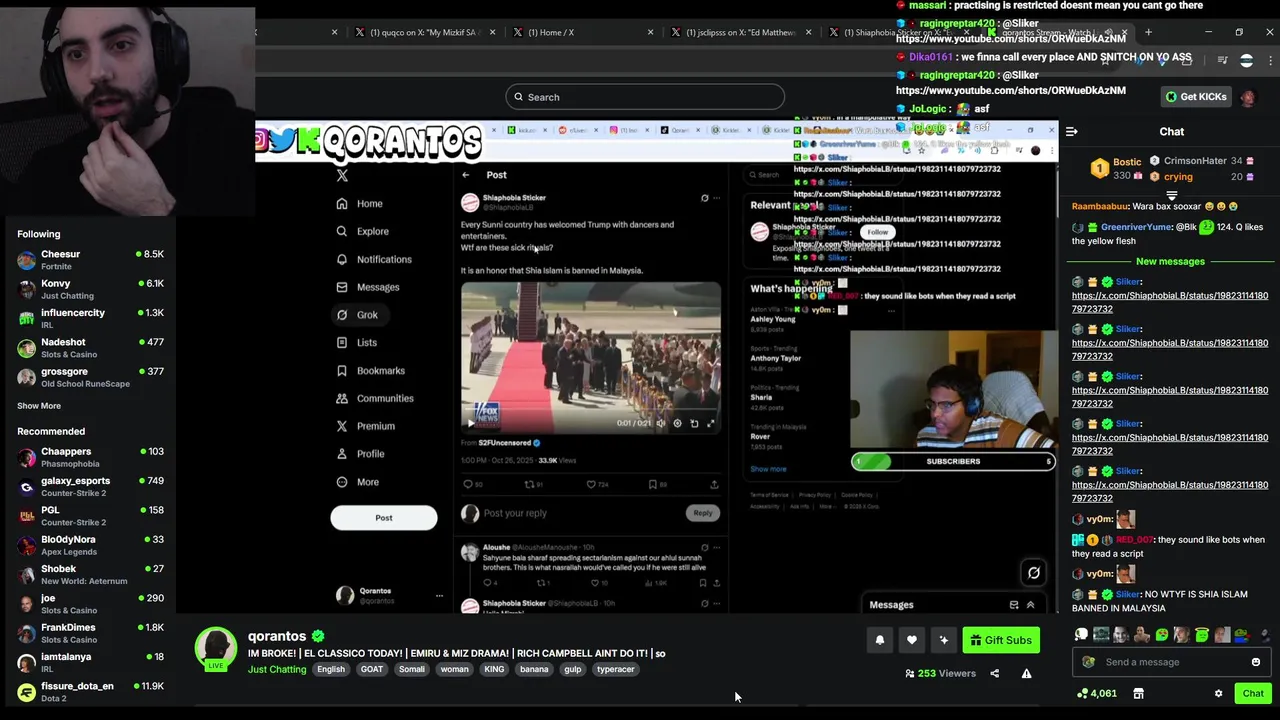Click Bookmarks in streamed X sidebar
The width and height of the screenshot is (1280, 720).
(371, 371)
